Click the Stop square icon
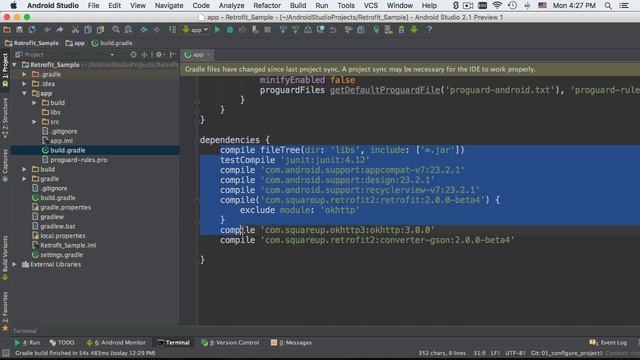 point(267,30)
